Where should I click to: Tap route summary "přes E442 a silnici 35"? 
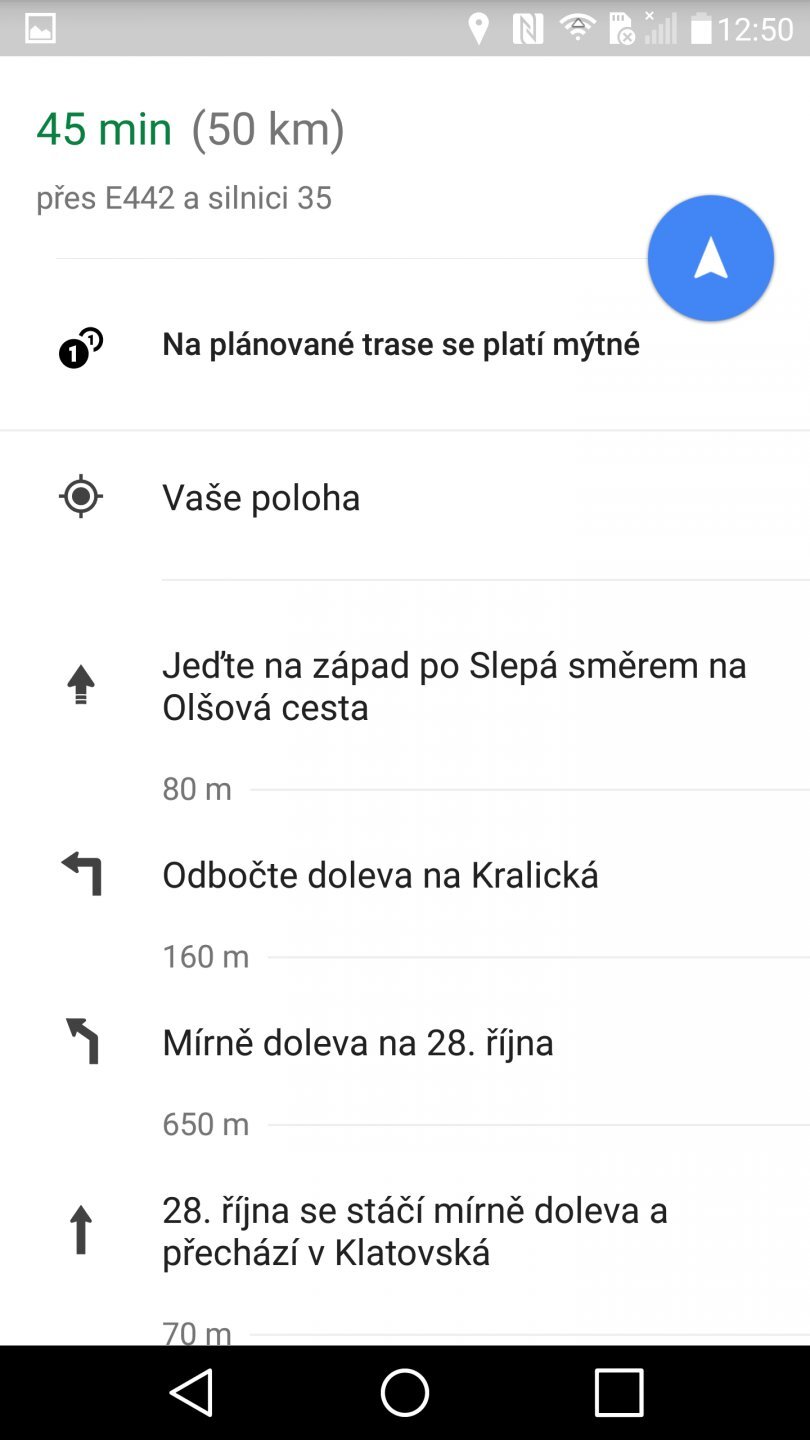pyautogui.click(x=184, y=198)
